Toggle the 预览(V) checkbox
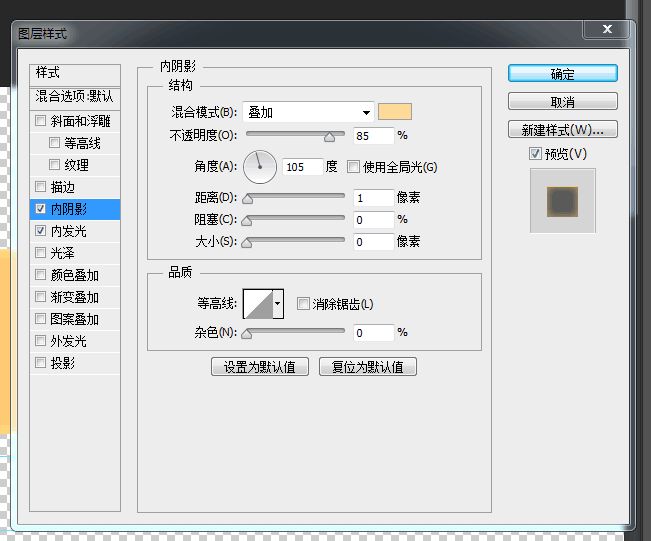Image resolution: width=651 pixels, height=541 pixels. (535, 154)
